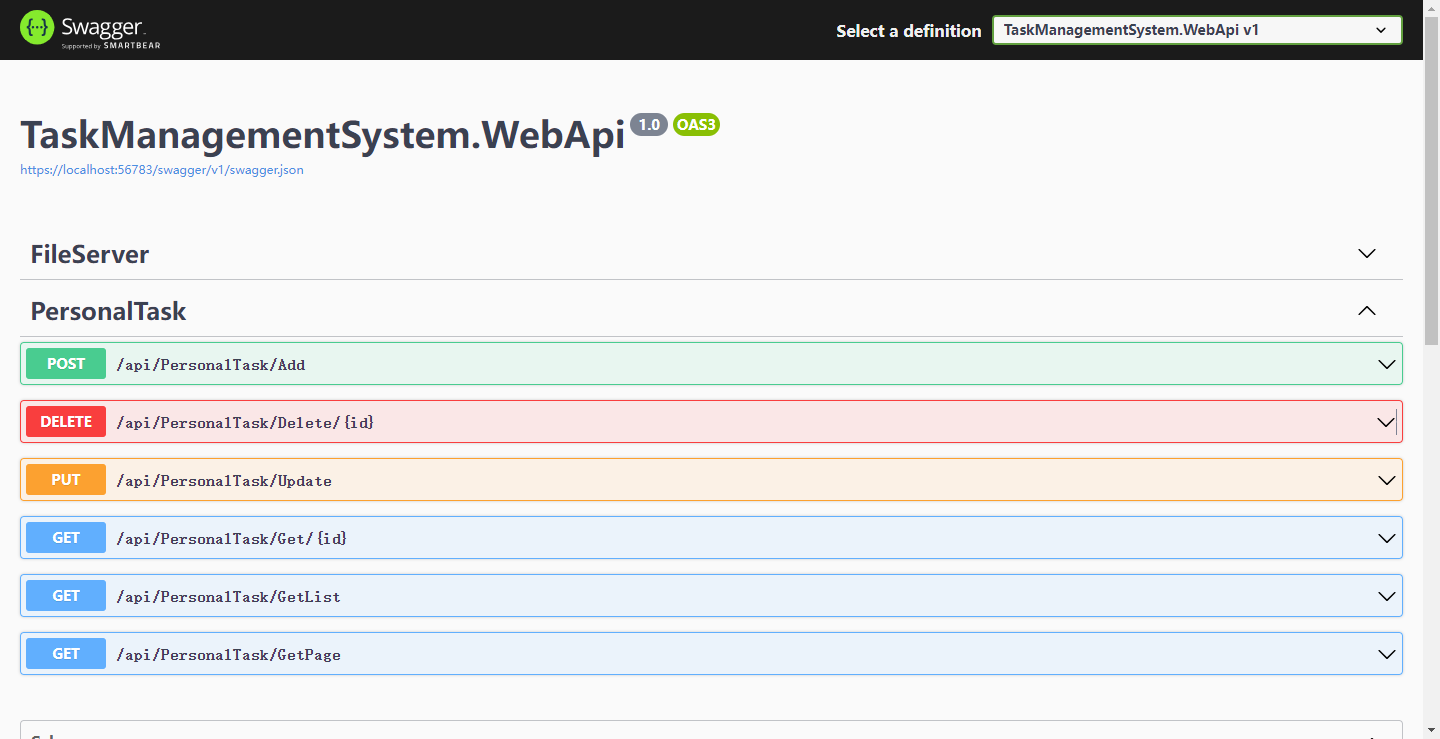Collapse the PersonalTask section

(x=1366, y=311)
